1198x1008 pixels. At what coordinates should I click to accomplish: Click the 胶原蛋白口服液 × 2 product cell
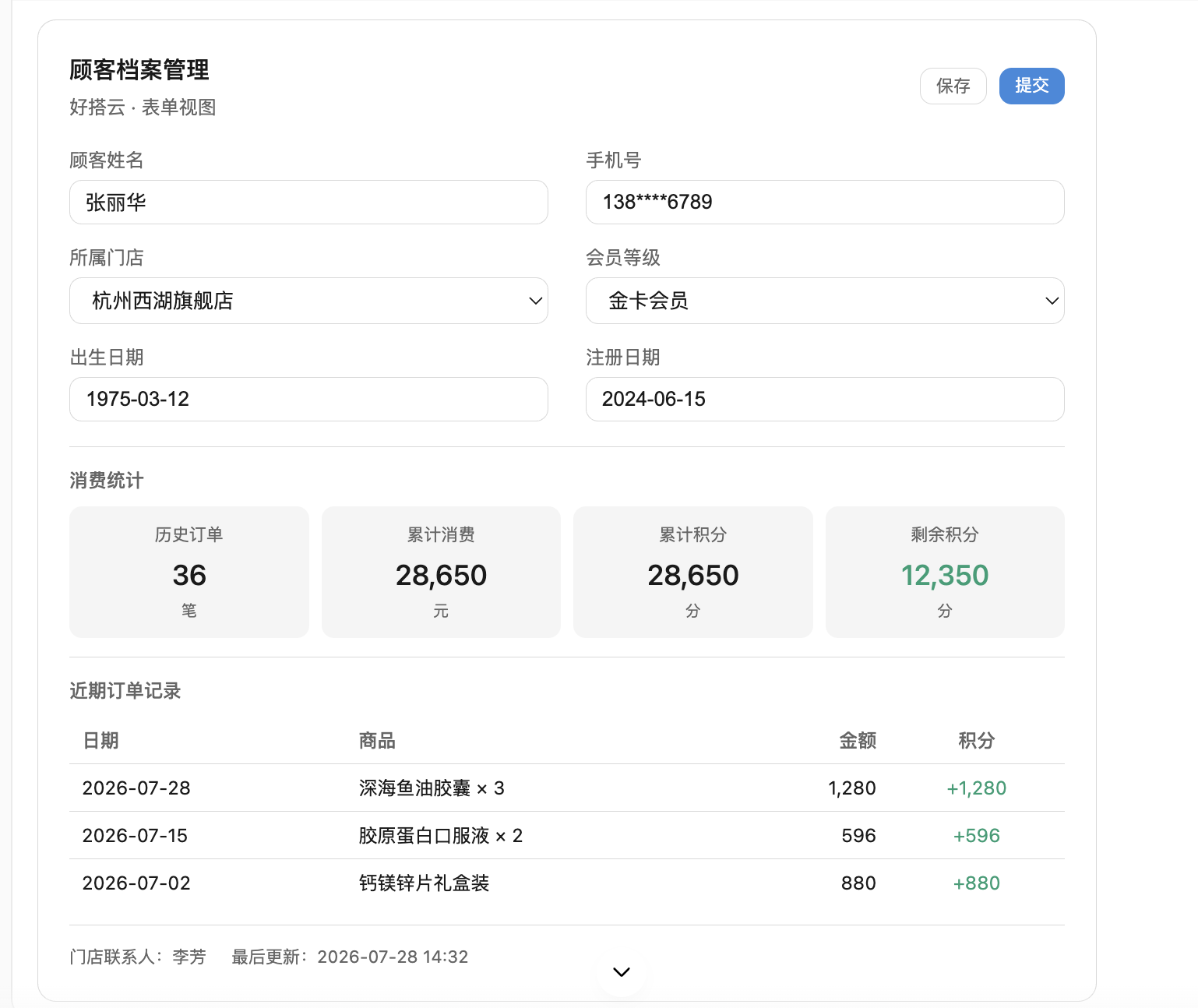click(x=441, y=836)
